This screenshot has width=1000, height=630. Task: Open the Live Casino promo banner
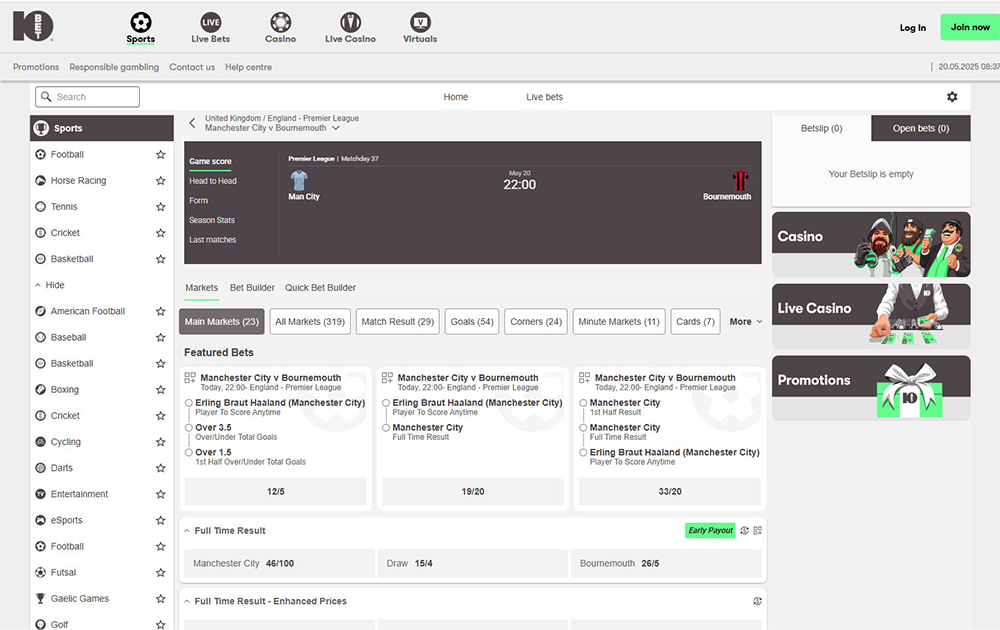coord(871,316)
